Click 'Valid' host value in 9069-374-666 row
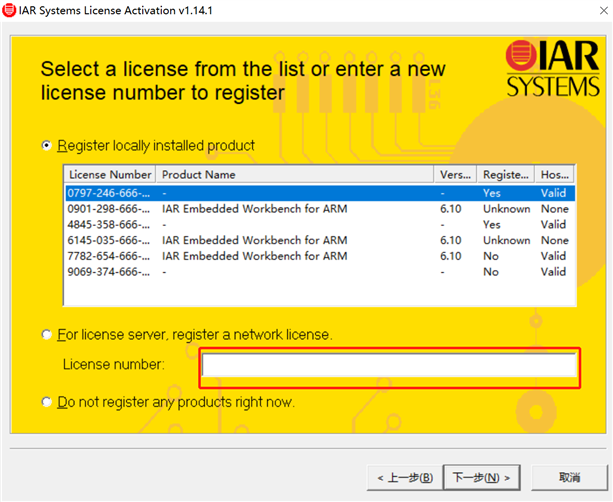This screenshot has width=613, height=502. click(553, 272)
